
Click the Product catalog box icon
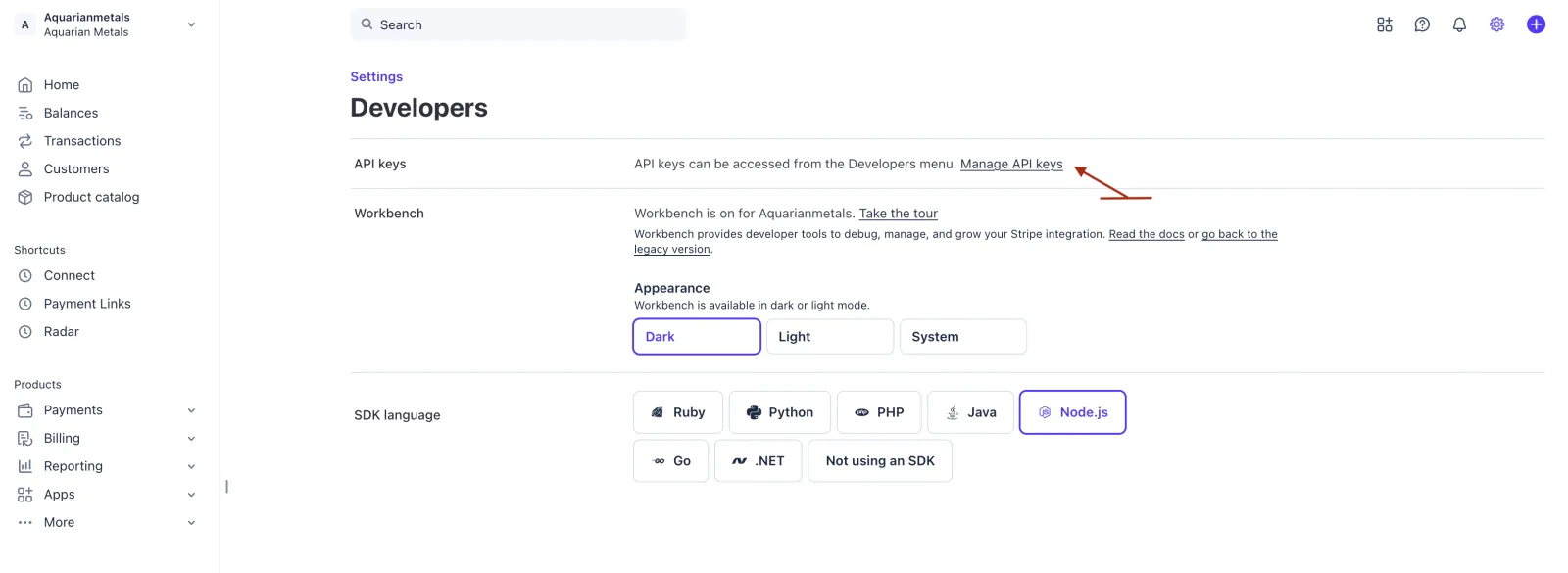(25, 197)
